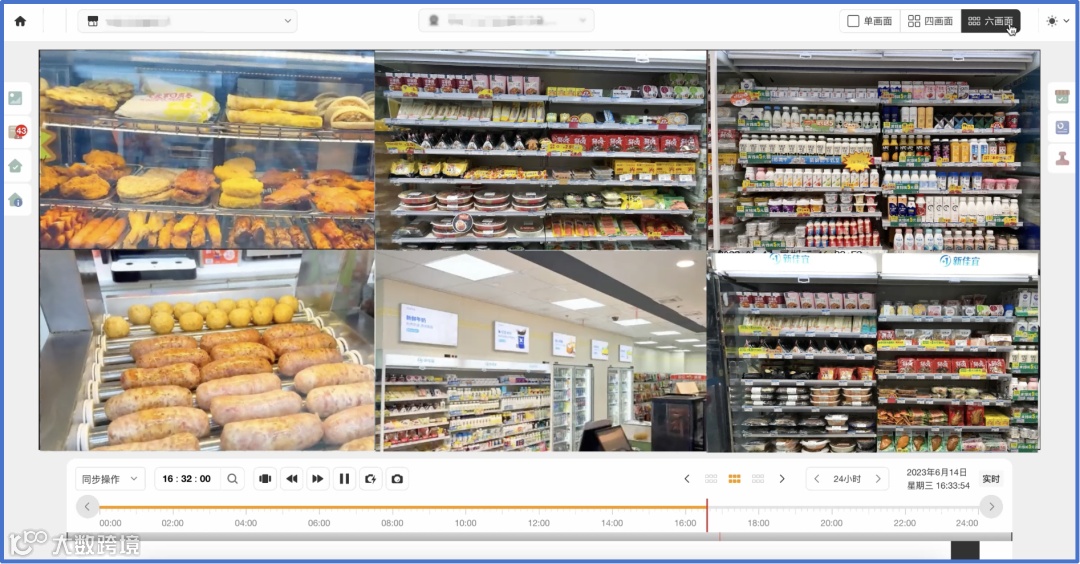This screenshot has width=1080, height=564.
Task: Open the store selector dropdown
Action: 187,21
